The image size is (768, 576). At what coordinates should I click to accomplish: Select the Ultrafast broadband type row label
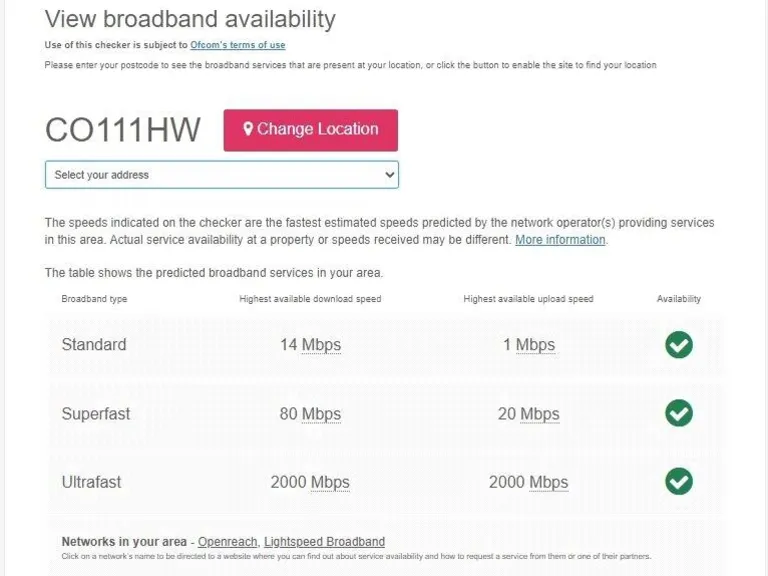coord(91,482)
